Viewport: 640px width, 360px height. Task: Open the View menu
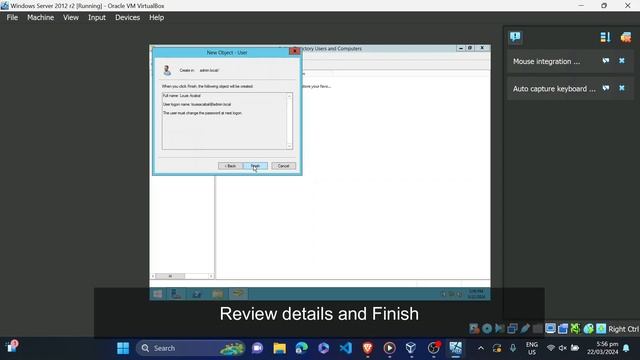click(71, 18)
